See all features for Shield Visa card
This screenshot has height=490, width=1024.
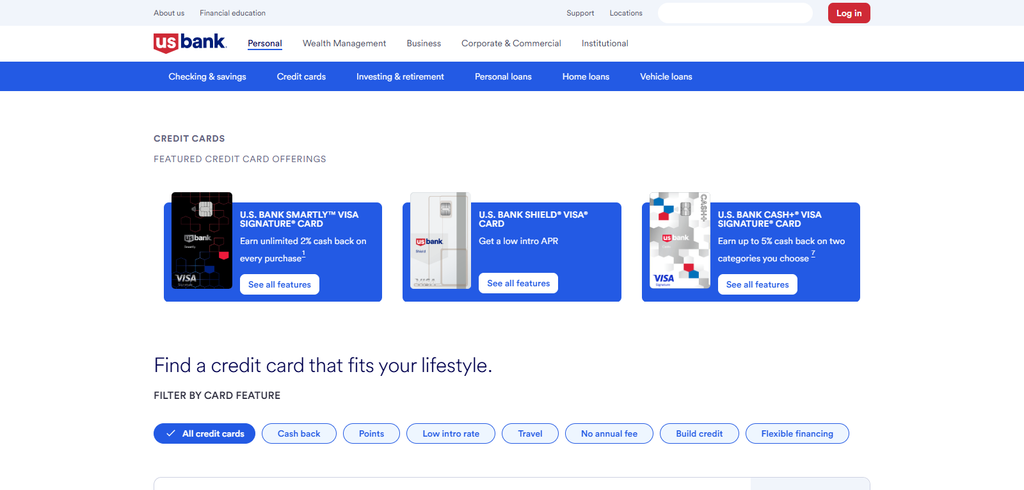519,284
